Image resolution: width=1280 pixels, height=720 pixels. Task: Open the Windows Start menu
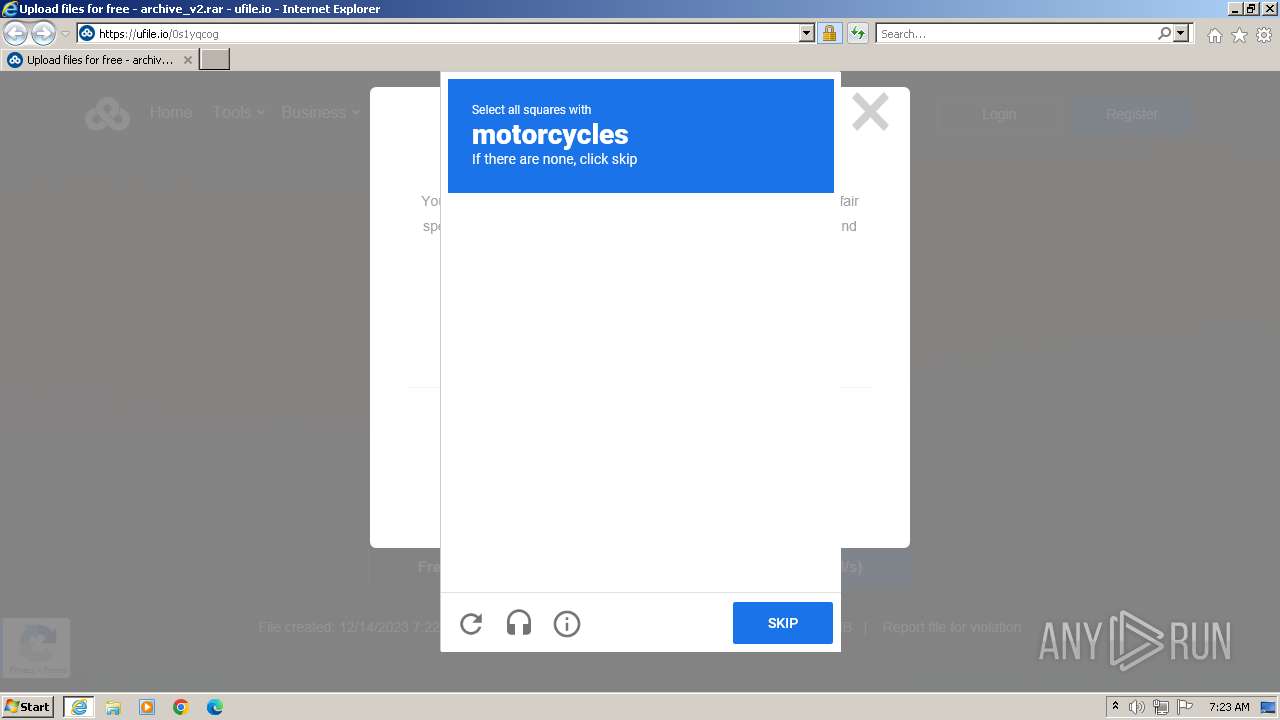(x=27, y=706)
